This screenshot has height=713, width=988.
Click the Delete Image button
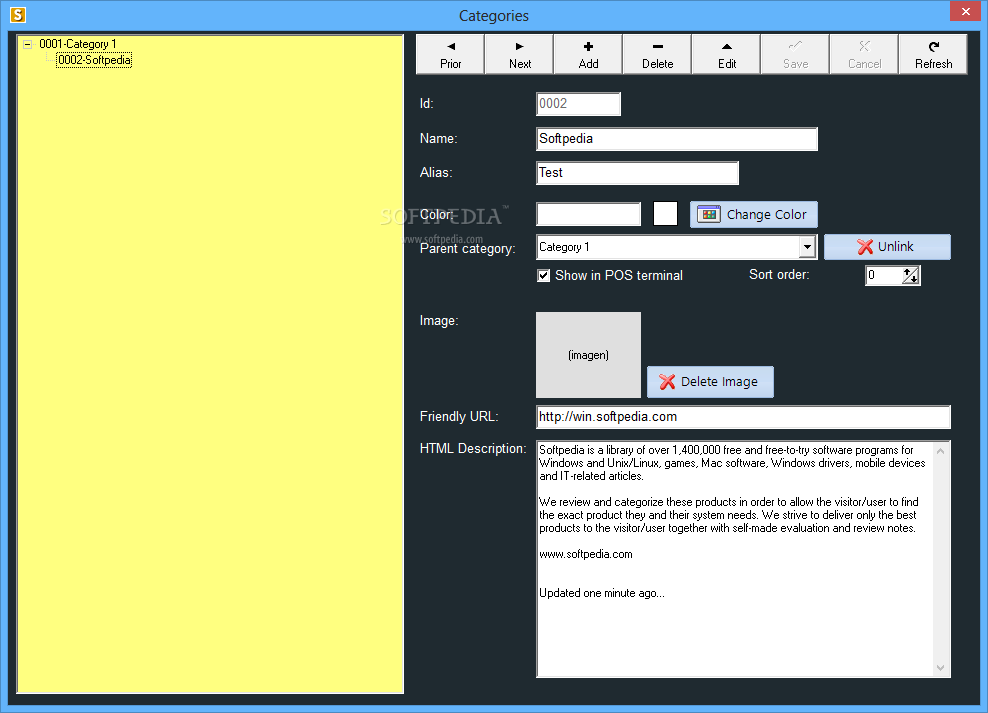tap(710, 382)
